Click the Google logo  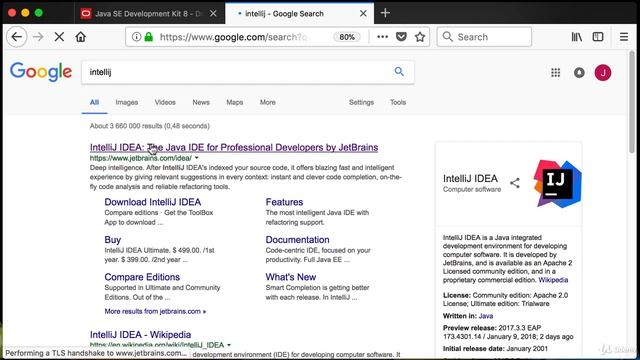pyautogui.click(x=41, y=72)
